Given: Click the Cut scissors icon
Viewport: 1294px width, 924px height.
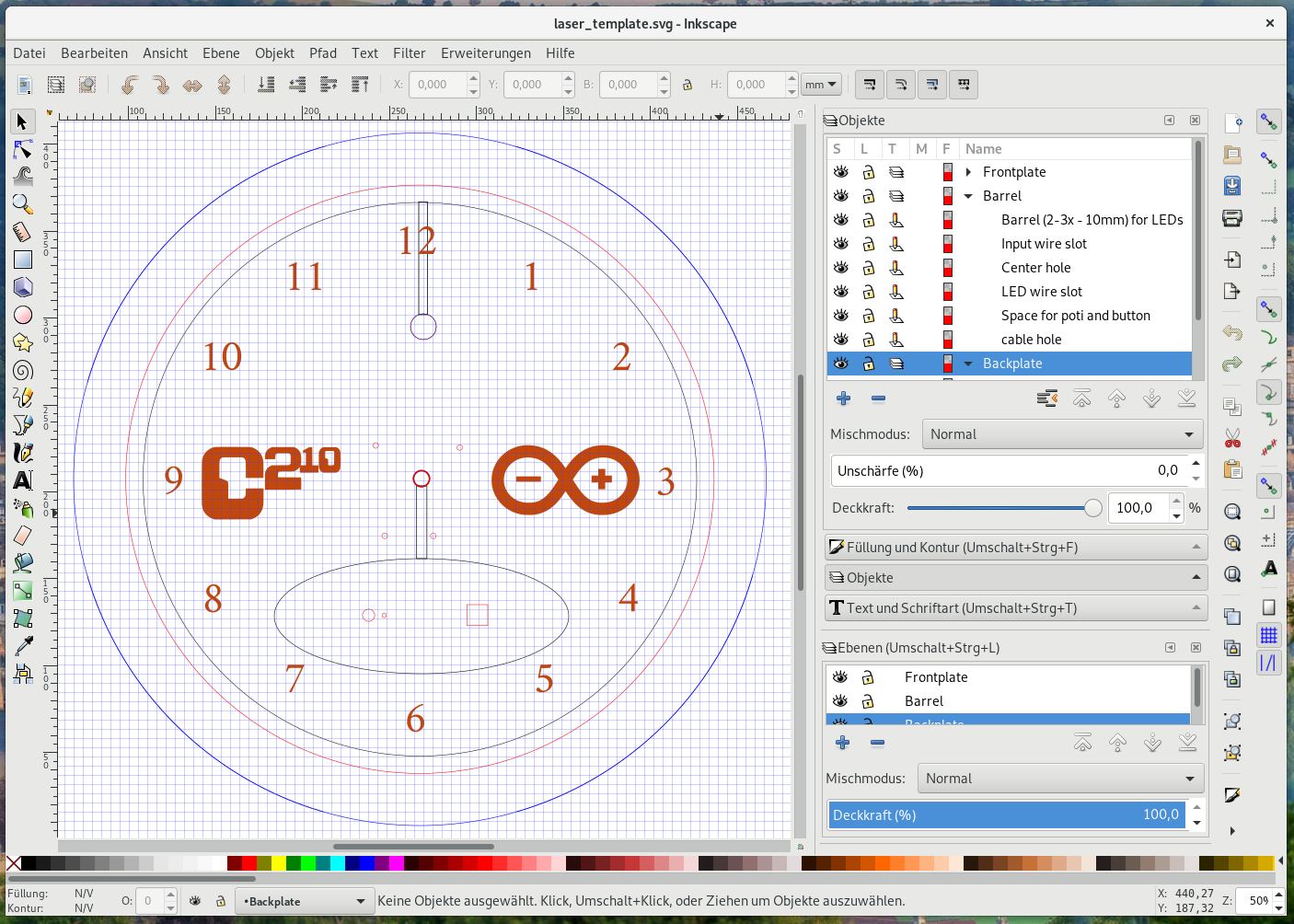Looking at the screenshot, I should click(1232, 438).
